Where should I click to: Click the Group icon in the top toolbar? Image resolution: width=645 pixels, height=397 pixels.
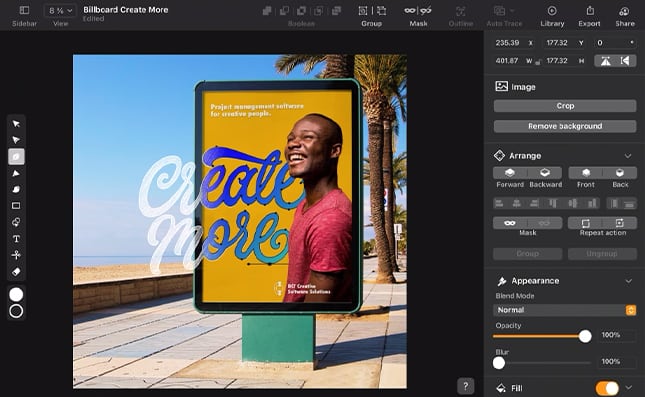point(363,11)
